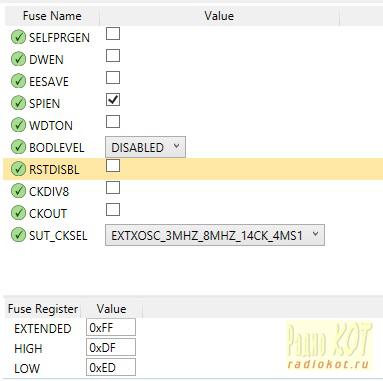Image resolution: width=383 pixels, height=381 pixels.
Task: Select the BODLEVEL fuse name
Action: coord(57,148)
